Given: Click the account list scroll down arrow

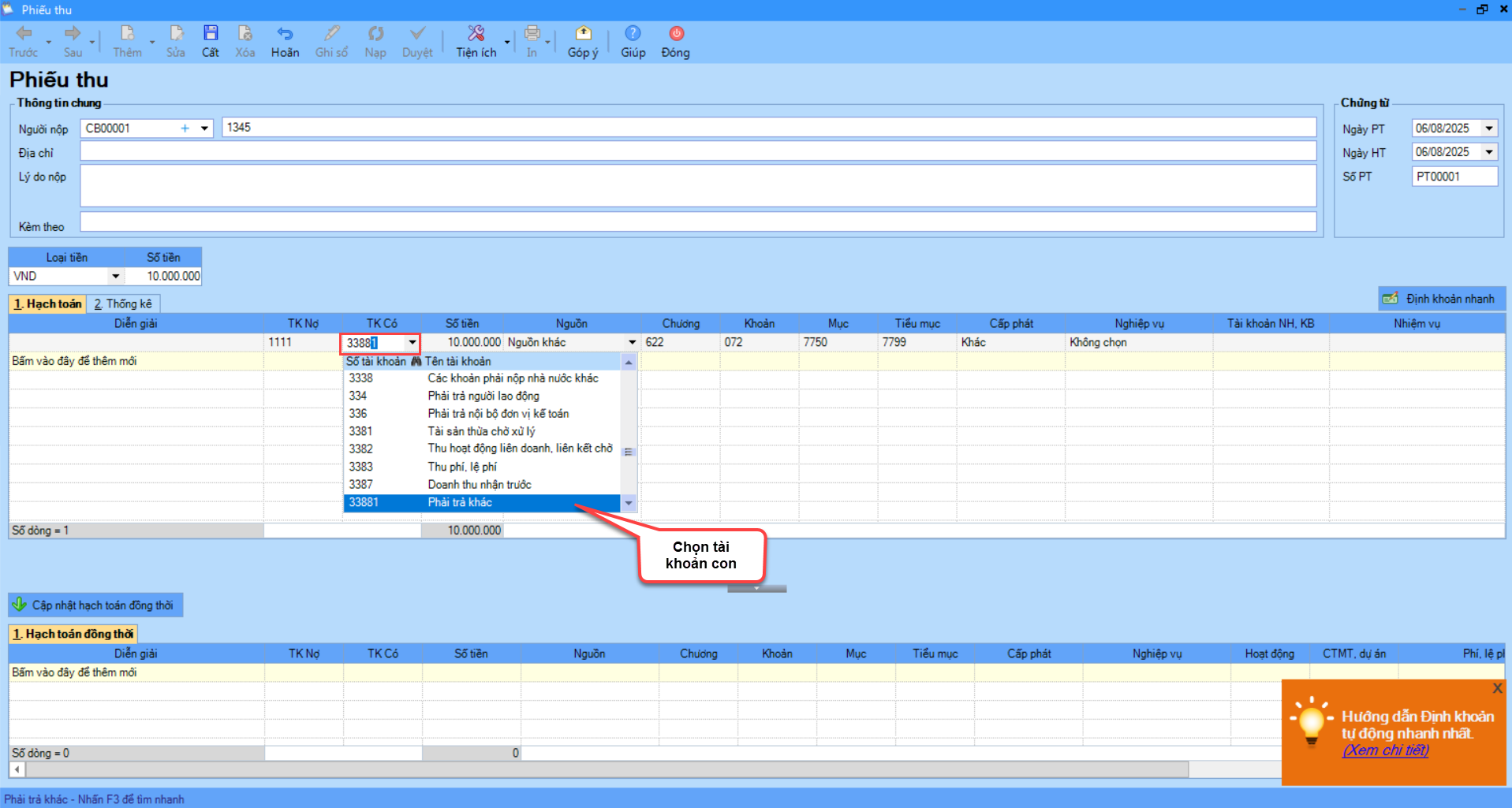Looking at the screenshot, I should [629, 503].
